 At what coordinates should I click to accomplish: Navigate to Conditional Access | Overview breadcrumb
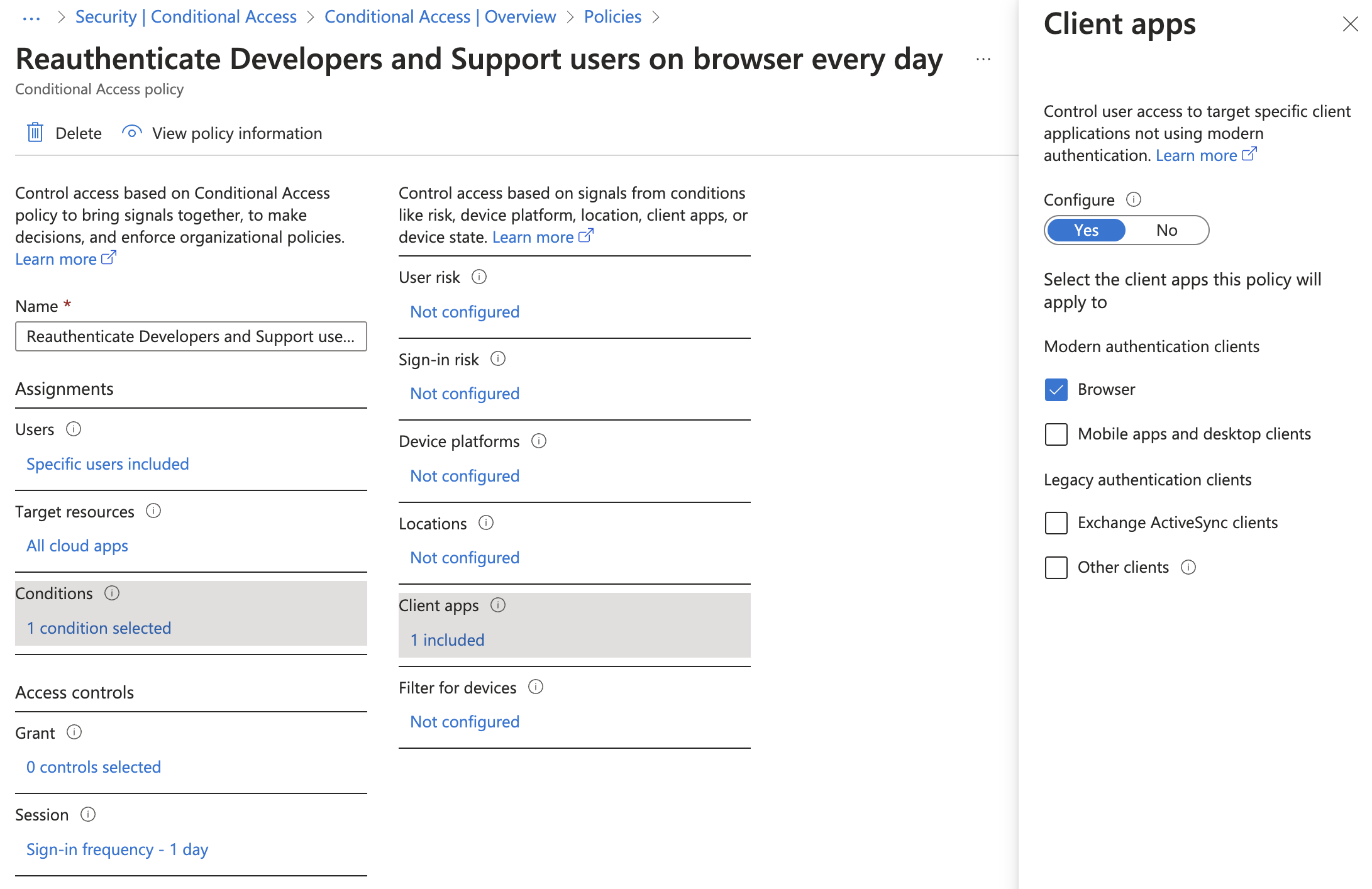440,17
